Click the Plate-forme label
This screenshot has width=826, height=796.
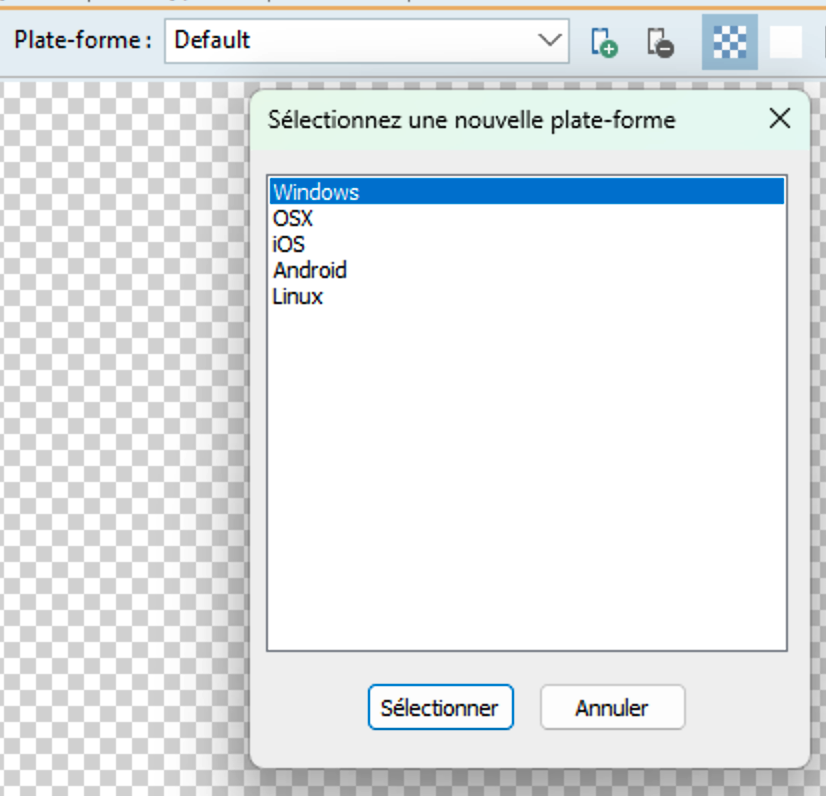[83, 41]
